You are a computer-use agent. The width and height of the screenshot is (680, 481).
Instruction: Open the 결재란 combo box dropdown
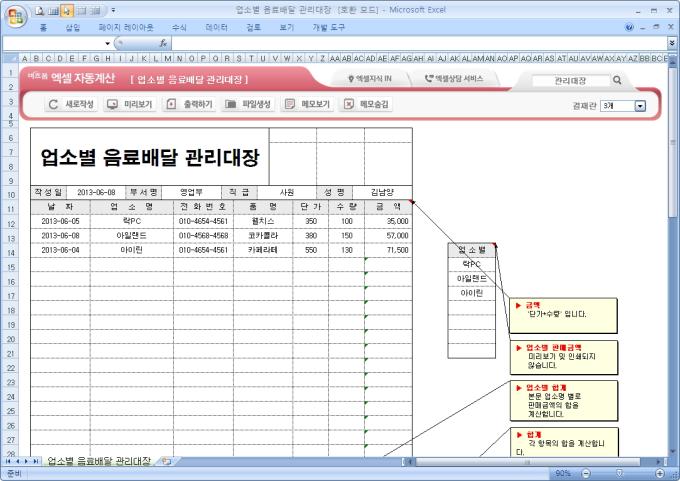click(x=640, y=106)
